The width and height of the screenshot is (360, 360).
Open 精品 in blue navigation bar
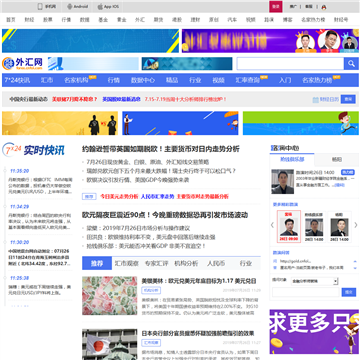click(x=172, y=80)
